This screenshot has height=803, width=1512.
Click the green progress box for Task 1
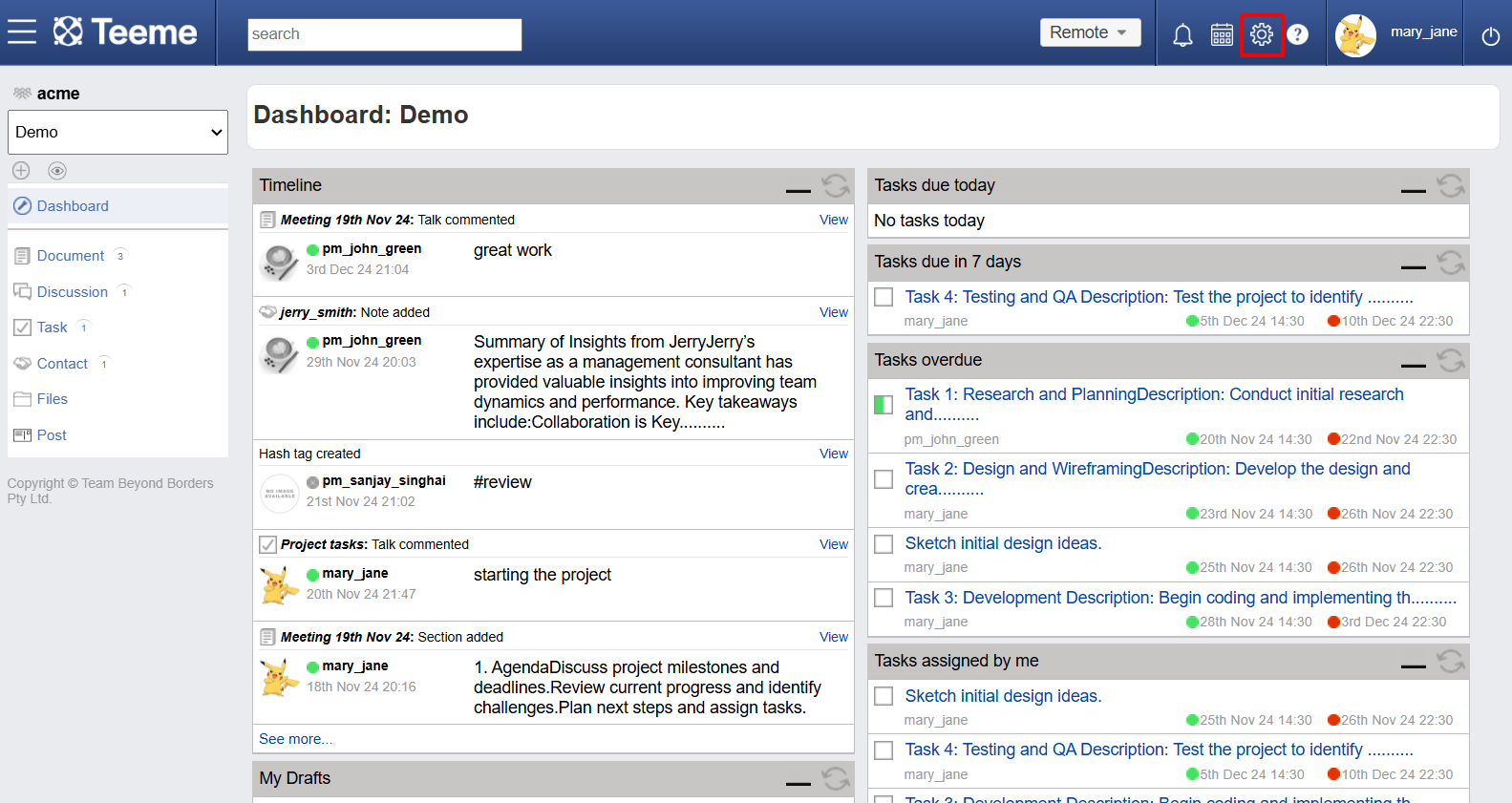884,405
